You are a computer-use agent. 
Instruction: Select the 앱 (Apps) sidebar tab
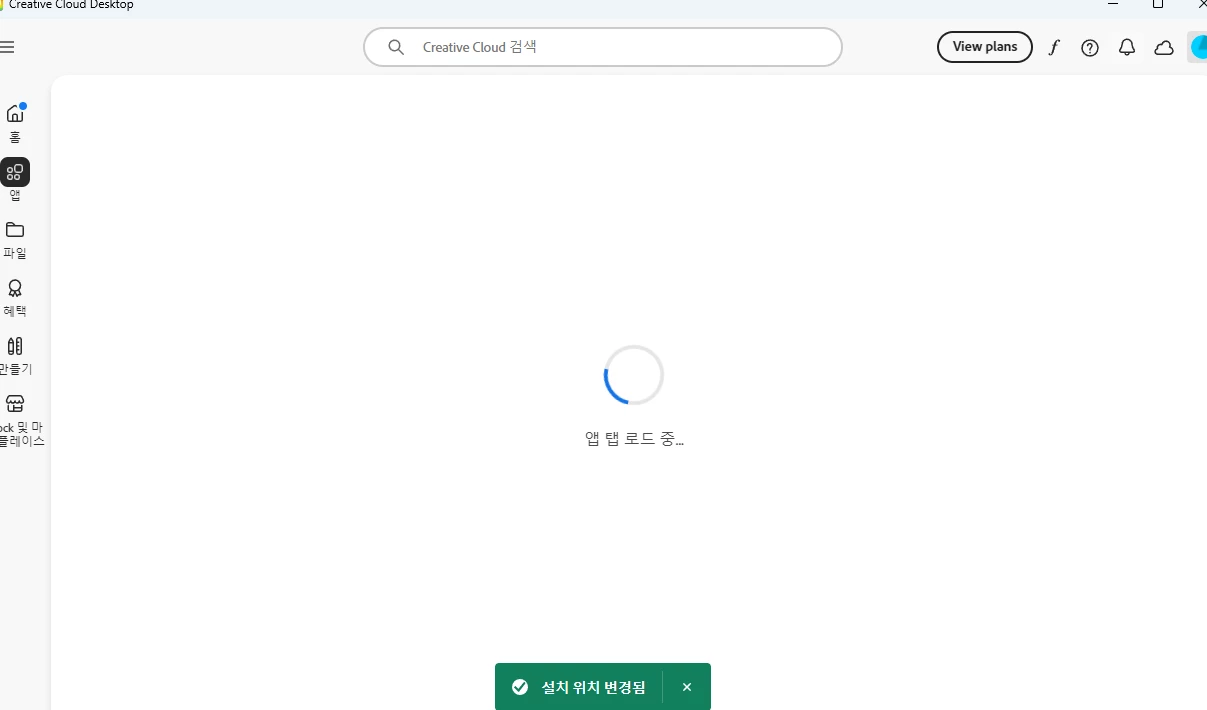click(15, 180)
